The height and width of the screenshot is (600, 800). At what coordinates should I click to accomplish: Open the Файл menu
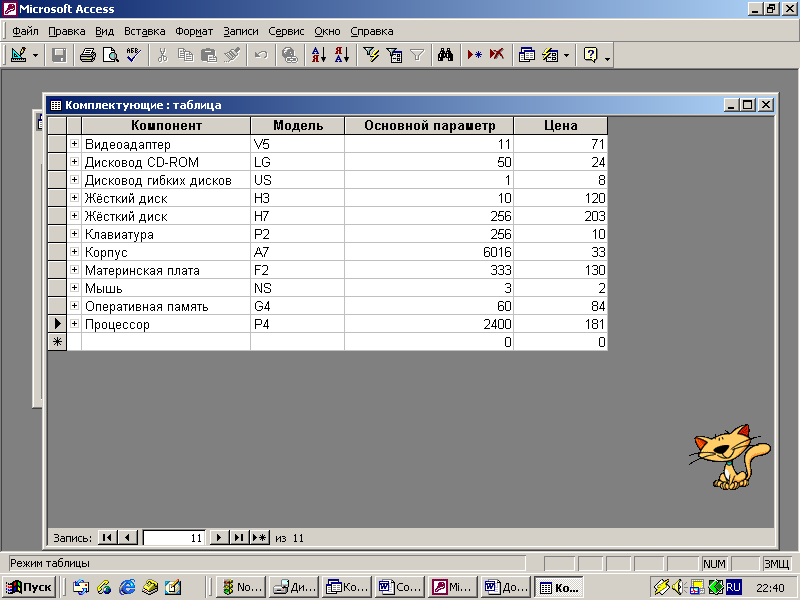pyautogui.click(x=25, y=31)
